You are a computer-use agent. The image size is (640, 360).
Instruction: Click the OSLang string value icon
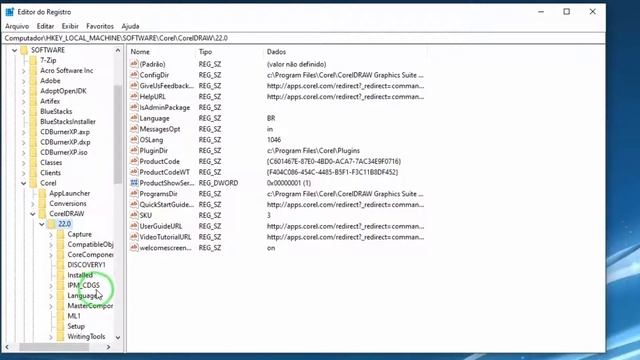pos(134,140)
